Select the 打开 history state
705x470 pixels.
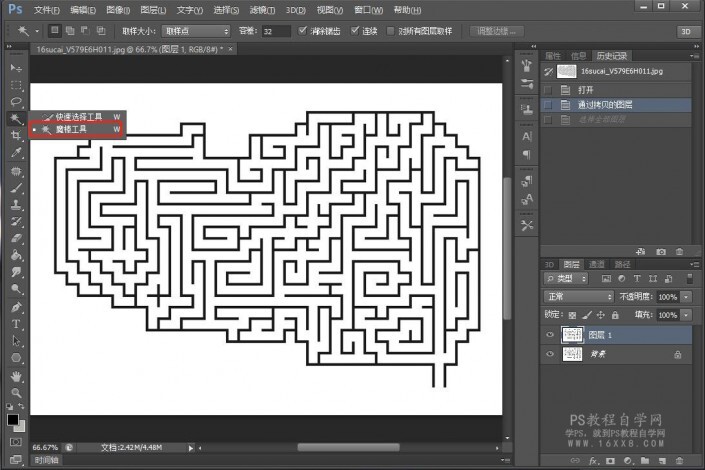(x=586, y=89)
